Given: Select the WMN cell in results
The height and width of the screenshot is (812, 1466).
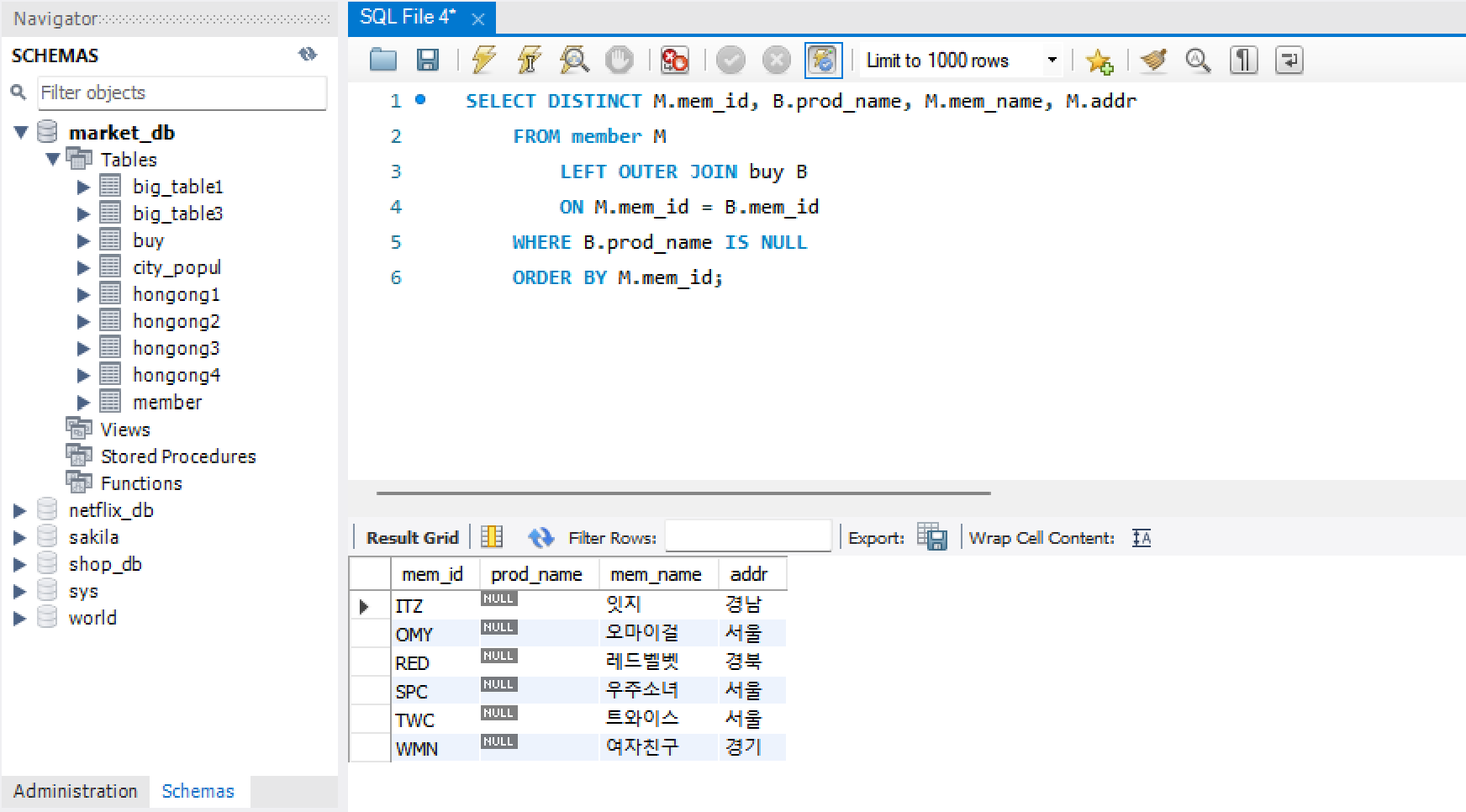Looking at the screenshot, I should (435, 748).
